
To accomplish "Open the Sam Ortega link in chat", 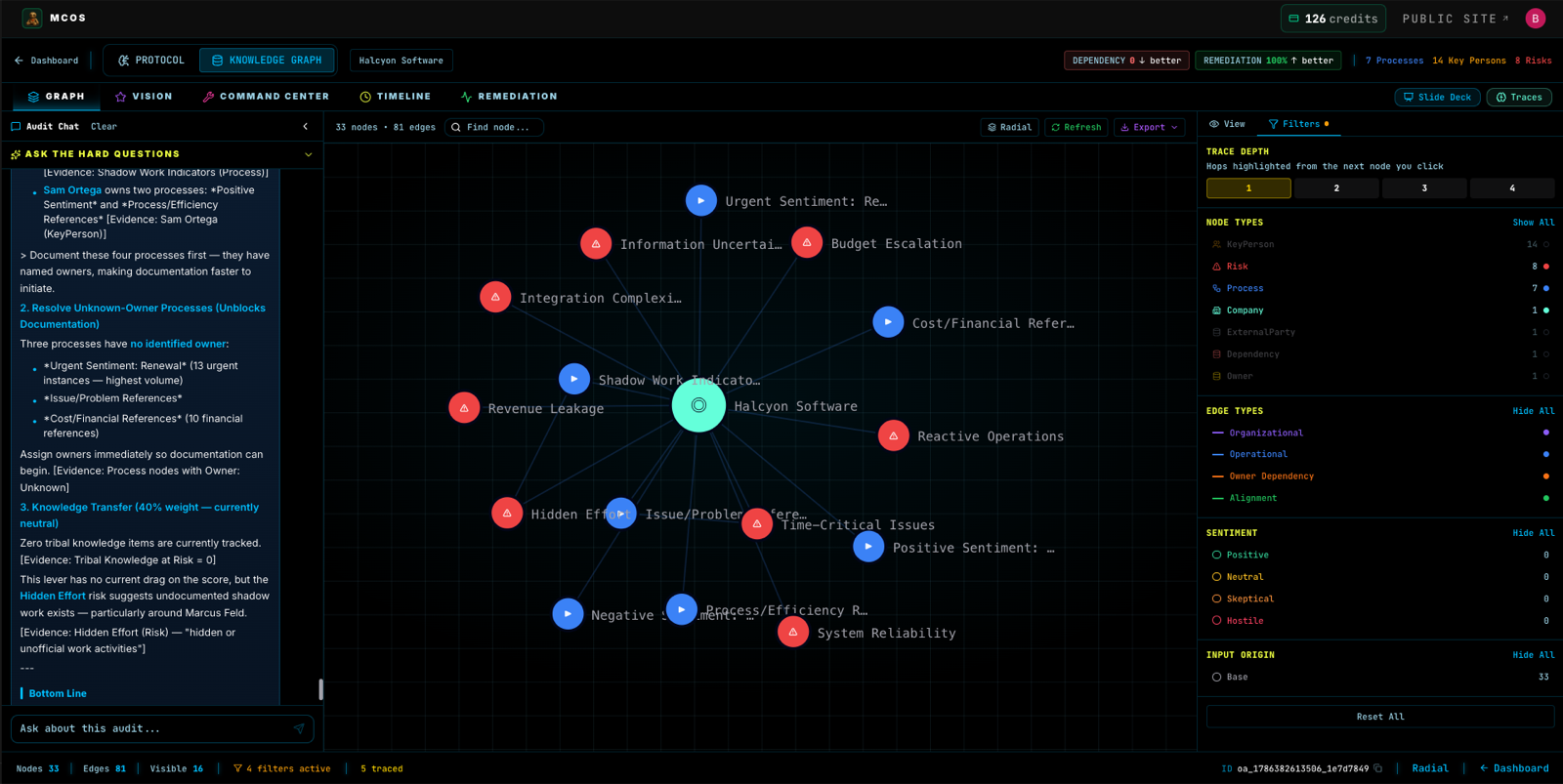I will tap(72, 190).
